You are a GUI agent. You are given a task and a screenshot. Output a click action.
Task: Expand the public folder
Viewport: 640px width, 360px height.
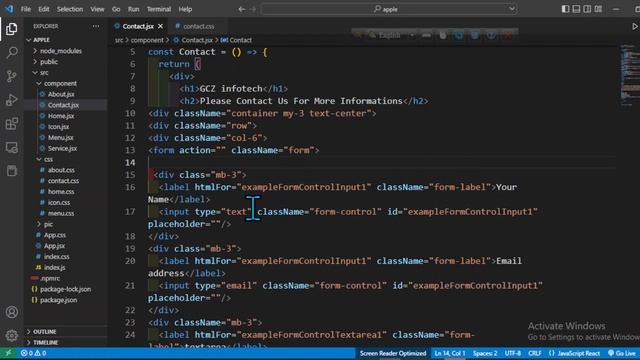[x=49, y=62]
